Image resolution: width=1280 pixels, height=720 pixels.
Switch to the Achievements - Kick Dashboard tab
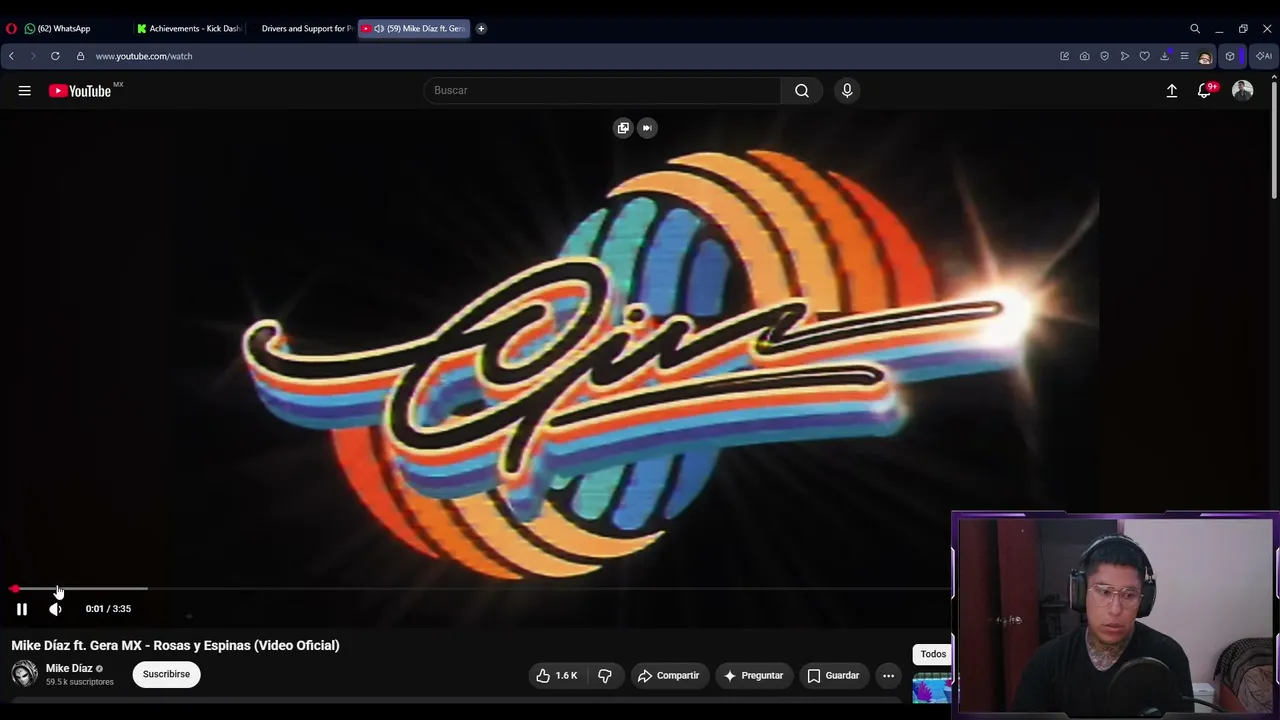(x=190, y=29)
